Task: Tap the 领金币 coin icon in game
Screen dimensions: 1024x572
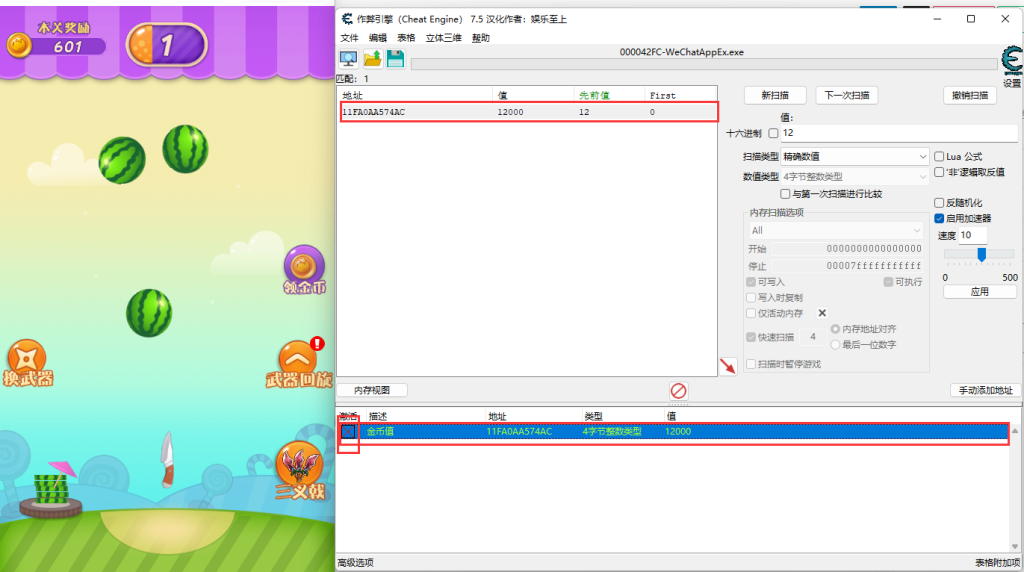Action: [x=304, y=269]
